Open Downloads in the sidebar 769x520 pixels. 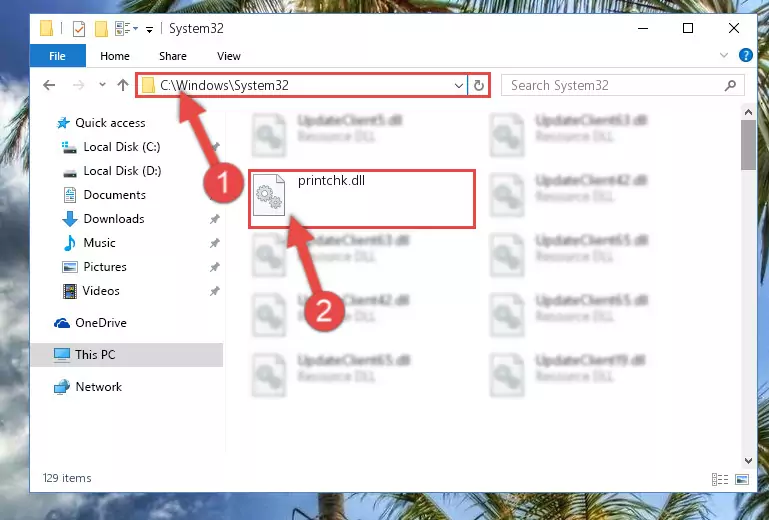click(x=114, y=219)
